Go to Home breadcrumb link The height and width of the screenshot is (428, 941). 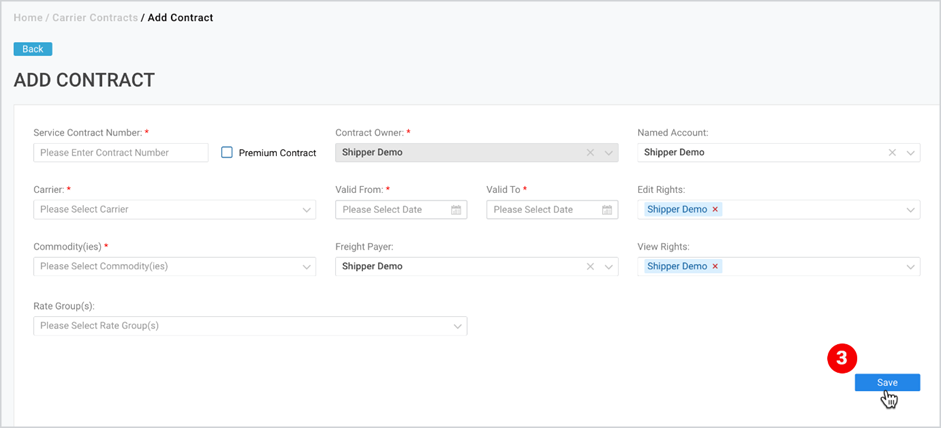[x=28, y=17]
